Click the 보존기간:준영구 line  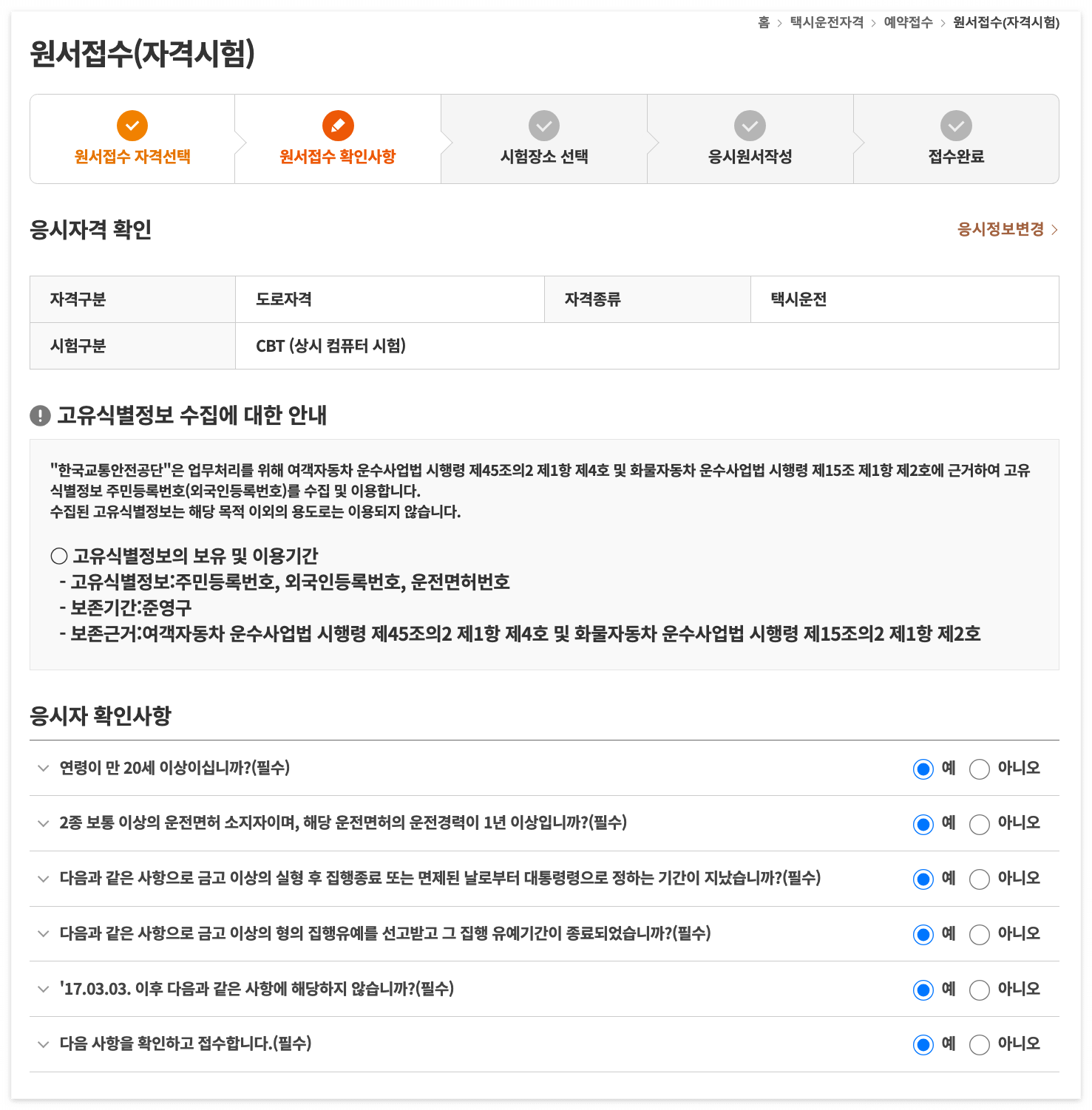(126, 608)
